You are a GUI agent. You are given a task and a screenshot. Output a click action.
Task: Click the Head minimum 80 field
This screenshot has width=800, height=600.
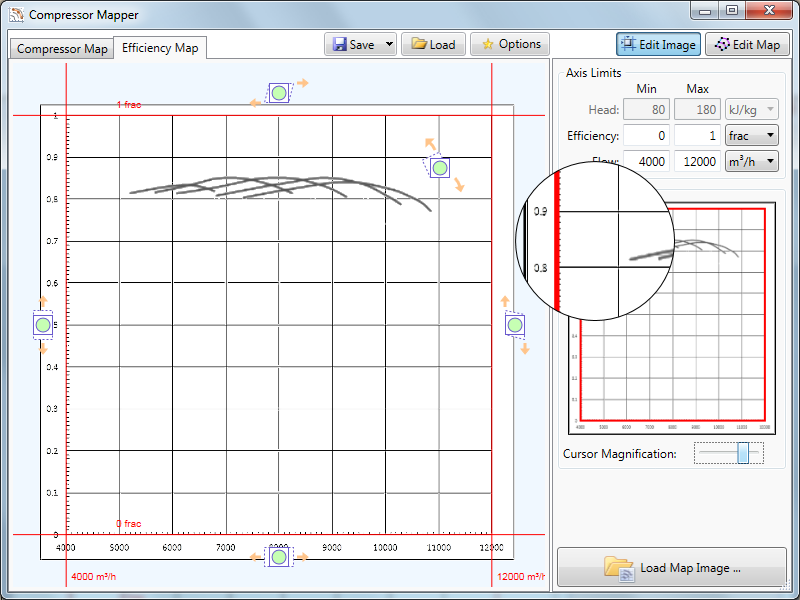(x=646, y=110)
